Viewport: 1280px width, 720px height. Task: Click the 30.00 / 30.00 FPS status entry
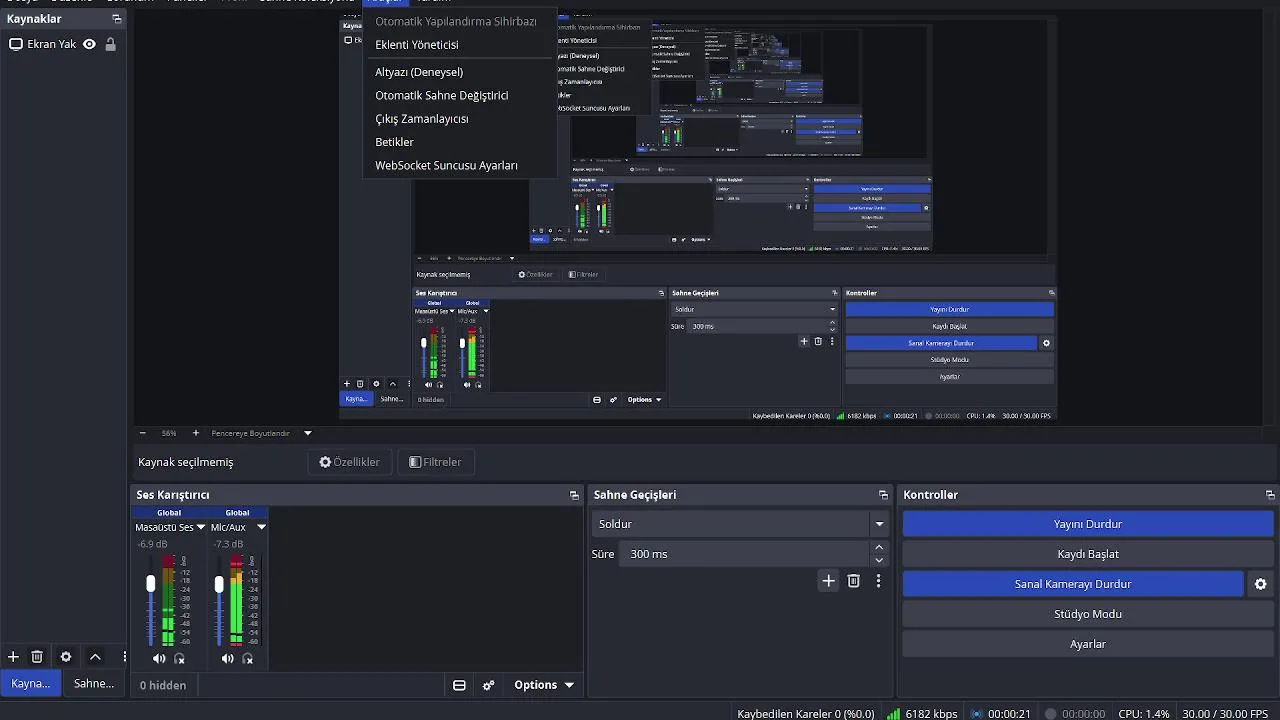tap(1225, 714)
